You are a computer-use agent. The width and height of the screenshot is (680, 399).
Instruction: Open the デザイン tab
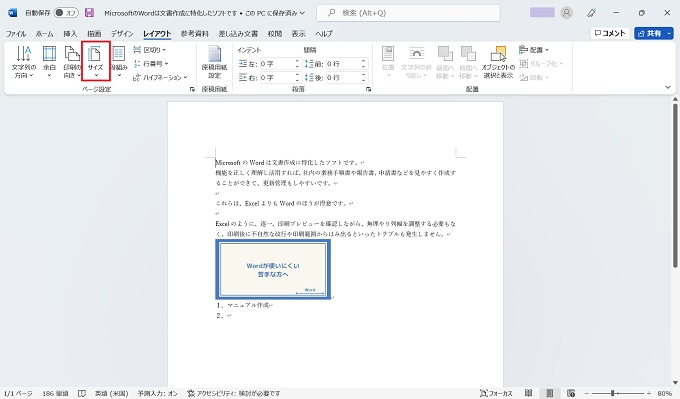coord(122,33)
